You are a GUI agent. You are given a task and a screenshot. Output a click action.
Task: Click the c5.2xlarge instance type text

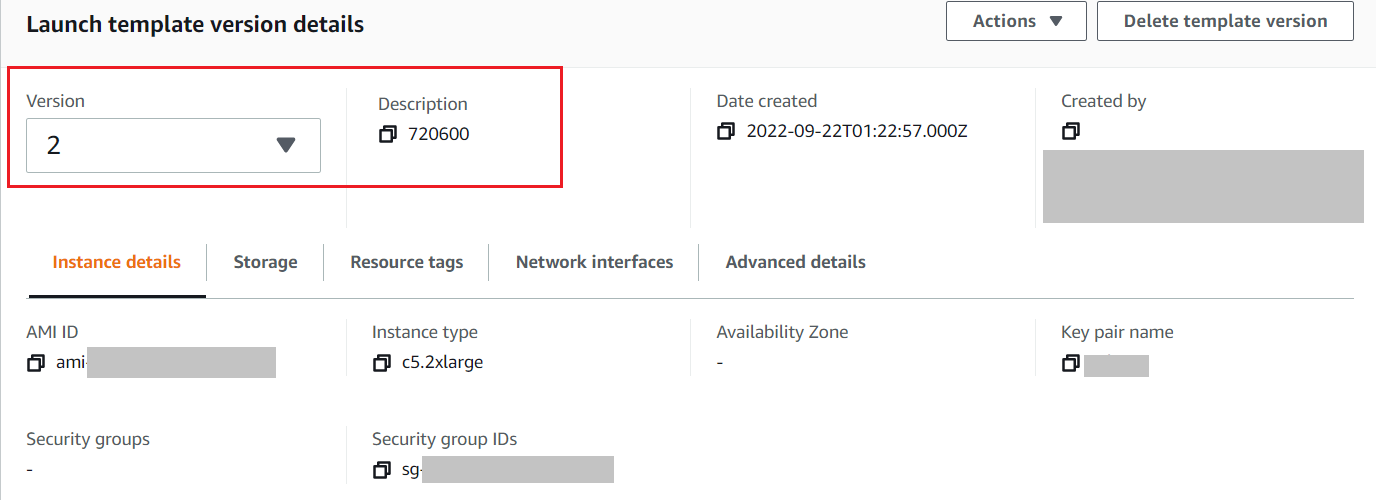click(x=442, y=362)
